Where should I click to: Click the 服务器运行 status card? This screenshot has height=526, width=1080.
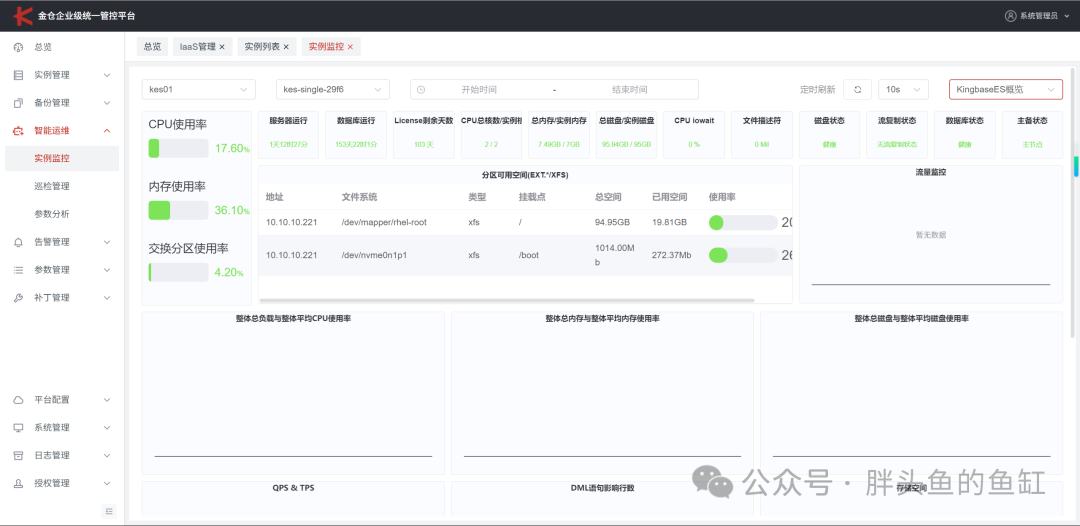[289, 134]
